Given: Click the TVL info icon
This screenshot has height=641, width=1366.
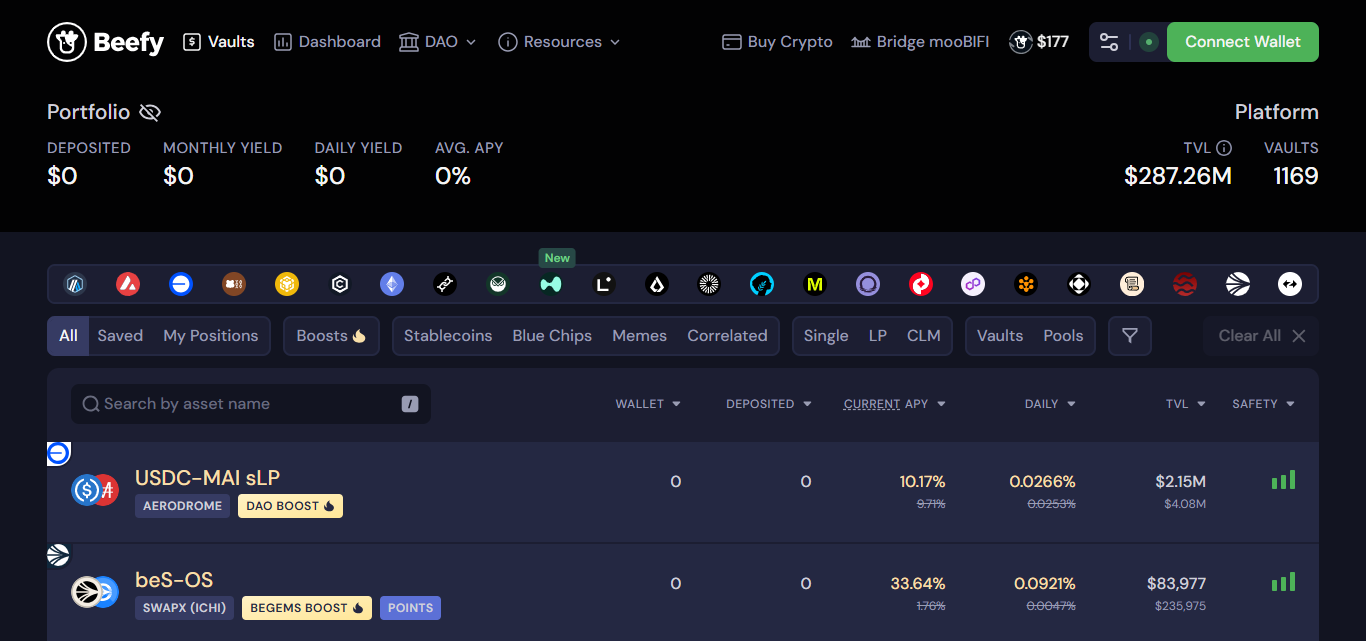Looking at the screenshot, I should tap(1224, 148).
